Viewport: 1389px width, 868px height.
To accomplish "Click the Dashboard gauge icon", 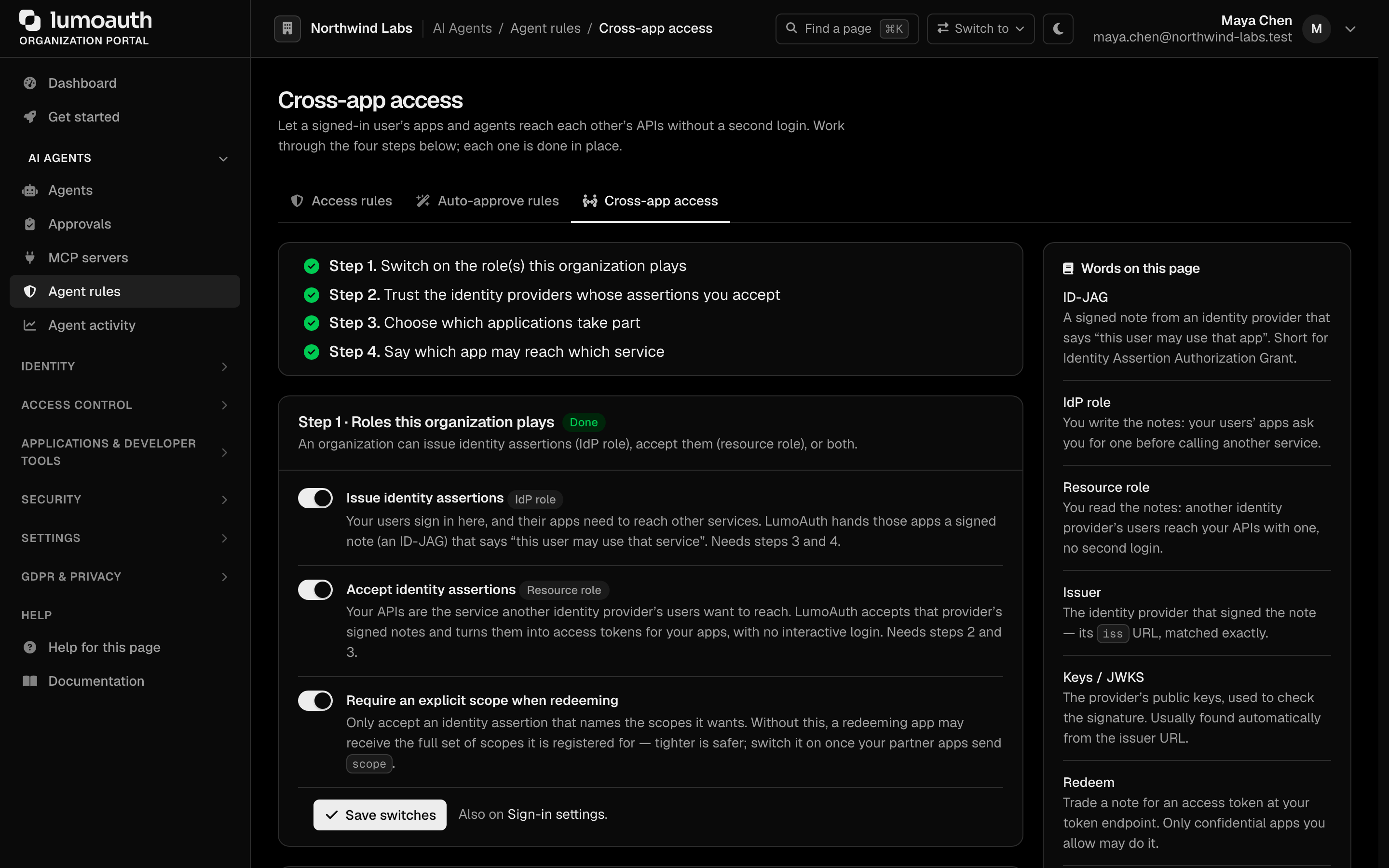I will pos(30,83).
